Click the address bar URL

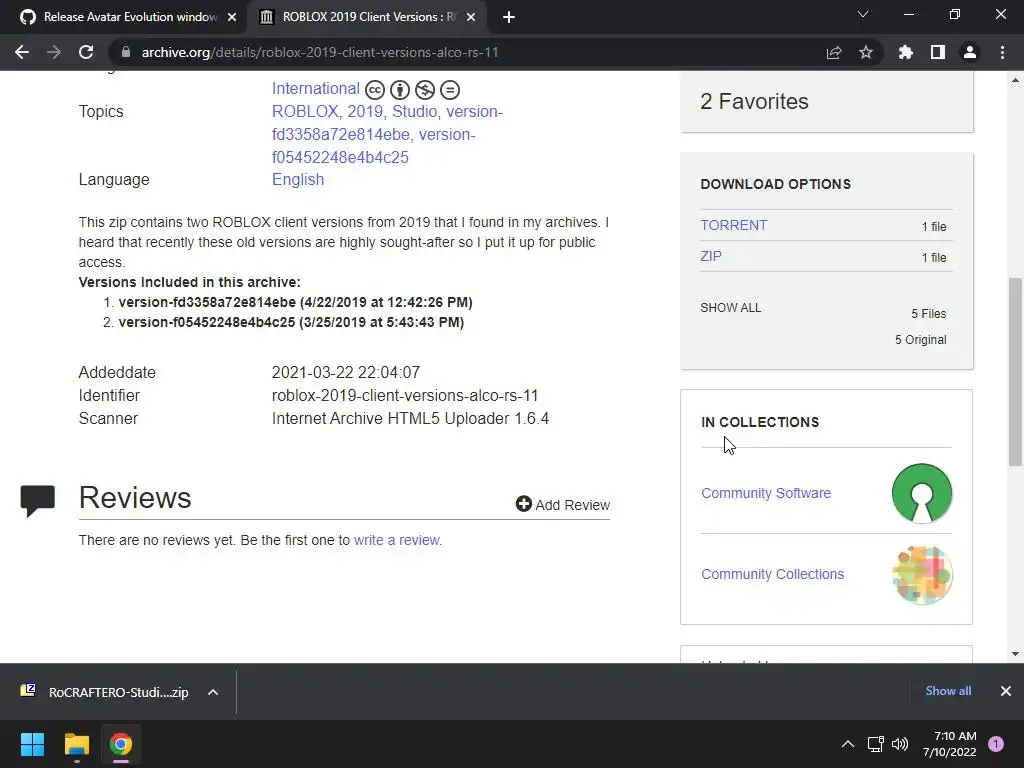[320, 52]
